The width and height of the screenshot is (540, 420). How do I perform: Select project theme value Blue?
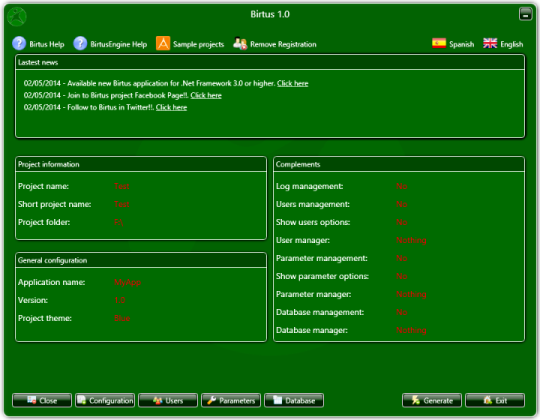coord(122,318)
